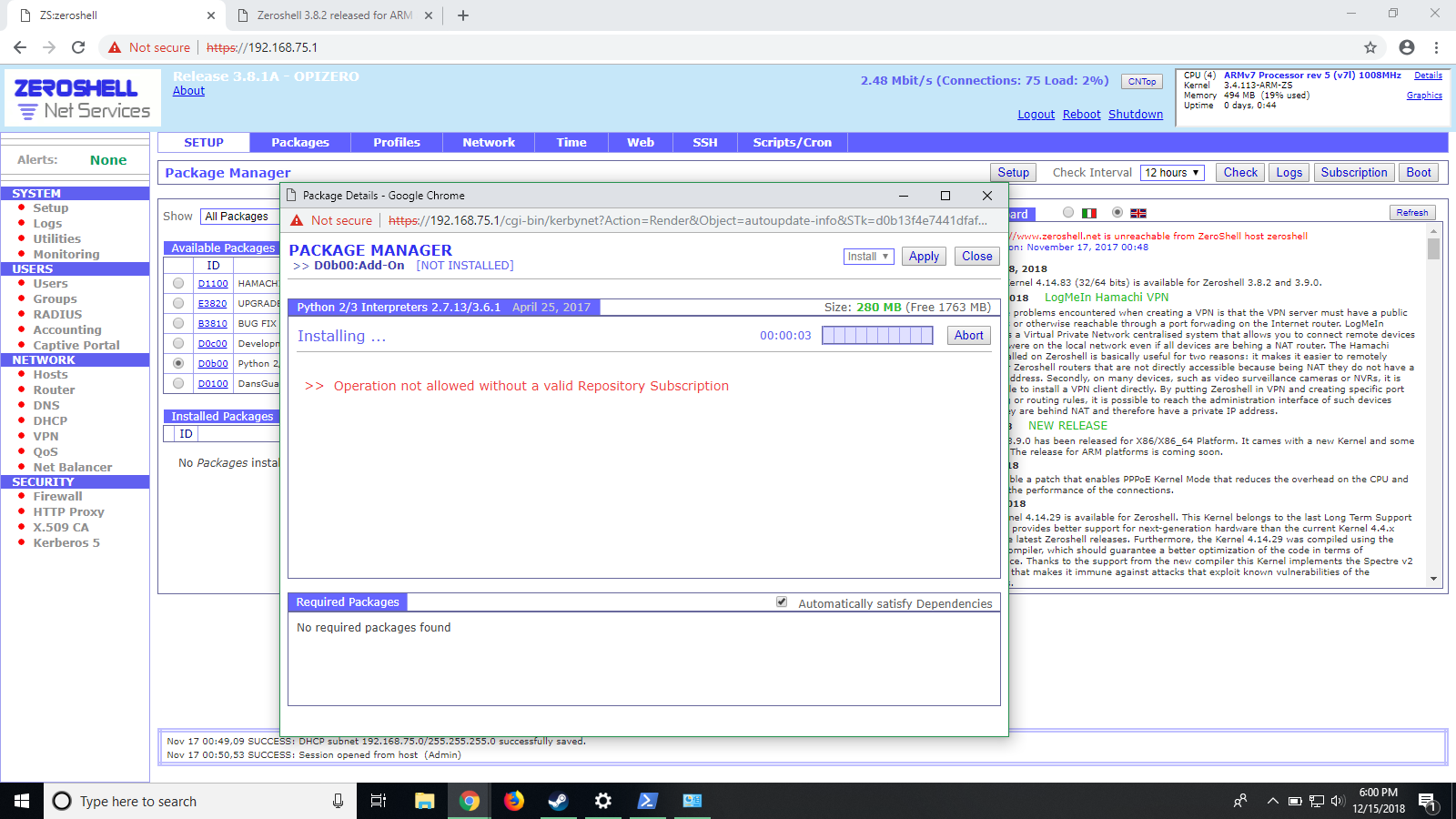The image size is (1456, 819).
Task: Click the UK flag language icon
Action: click(1137, 213)
